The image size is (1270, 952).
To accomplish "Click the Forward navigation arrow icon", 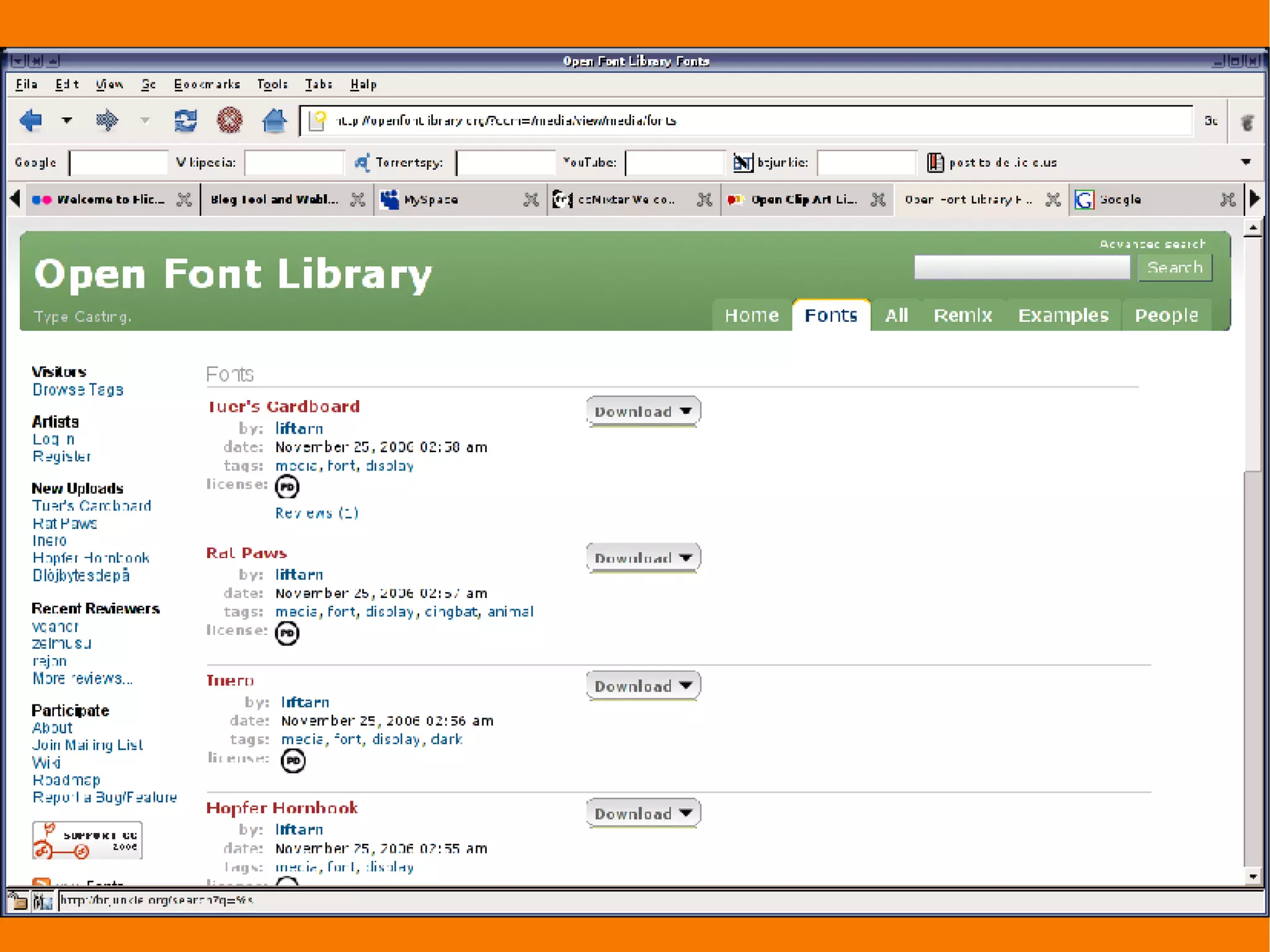I will (107, 120).
